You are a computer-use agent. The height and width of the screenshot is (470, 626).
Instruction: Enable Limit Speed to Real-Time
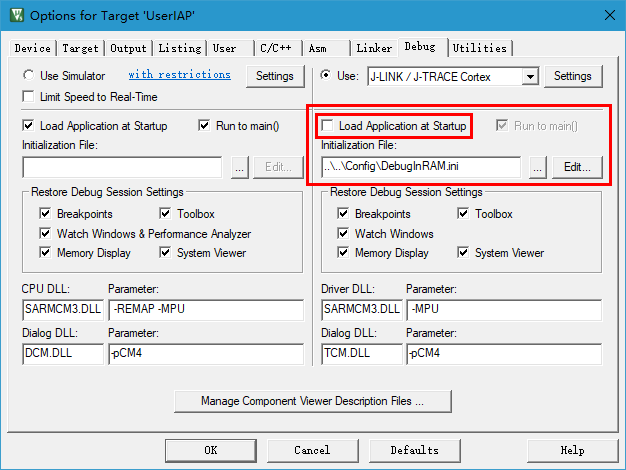(28, 97)
